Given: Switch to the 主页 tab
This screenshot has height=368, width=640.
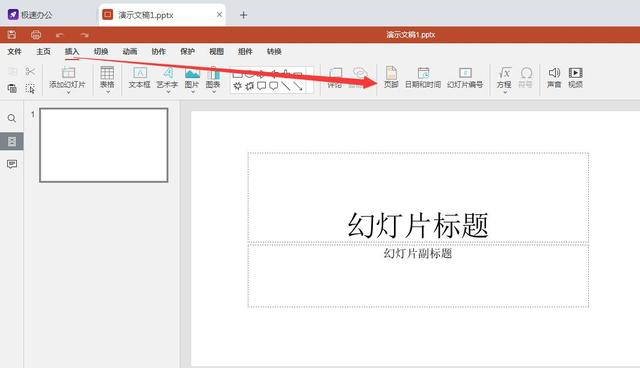Looking at the screenshot, I should coord(43,51).
